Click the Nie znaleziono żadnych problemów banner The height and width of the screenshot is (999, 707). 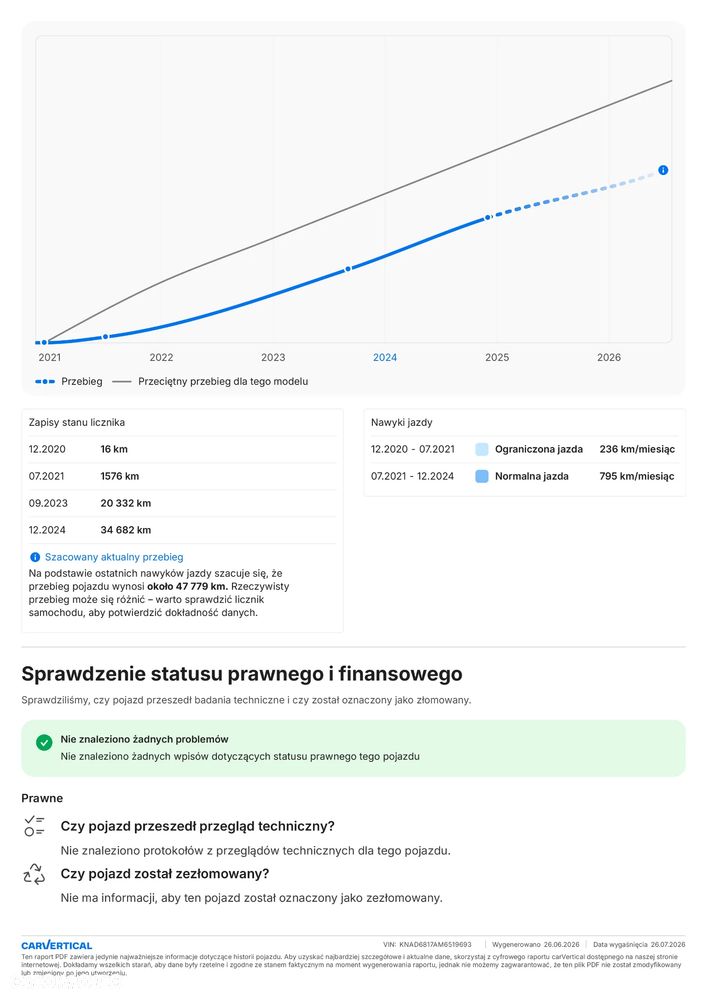pos(354,749)
